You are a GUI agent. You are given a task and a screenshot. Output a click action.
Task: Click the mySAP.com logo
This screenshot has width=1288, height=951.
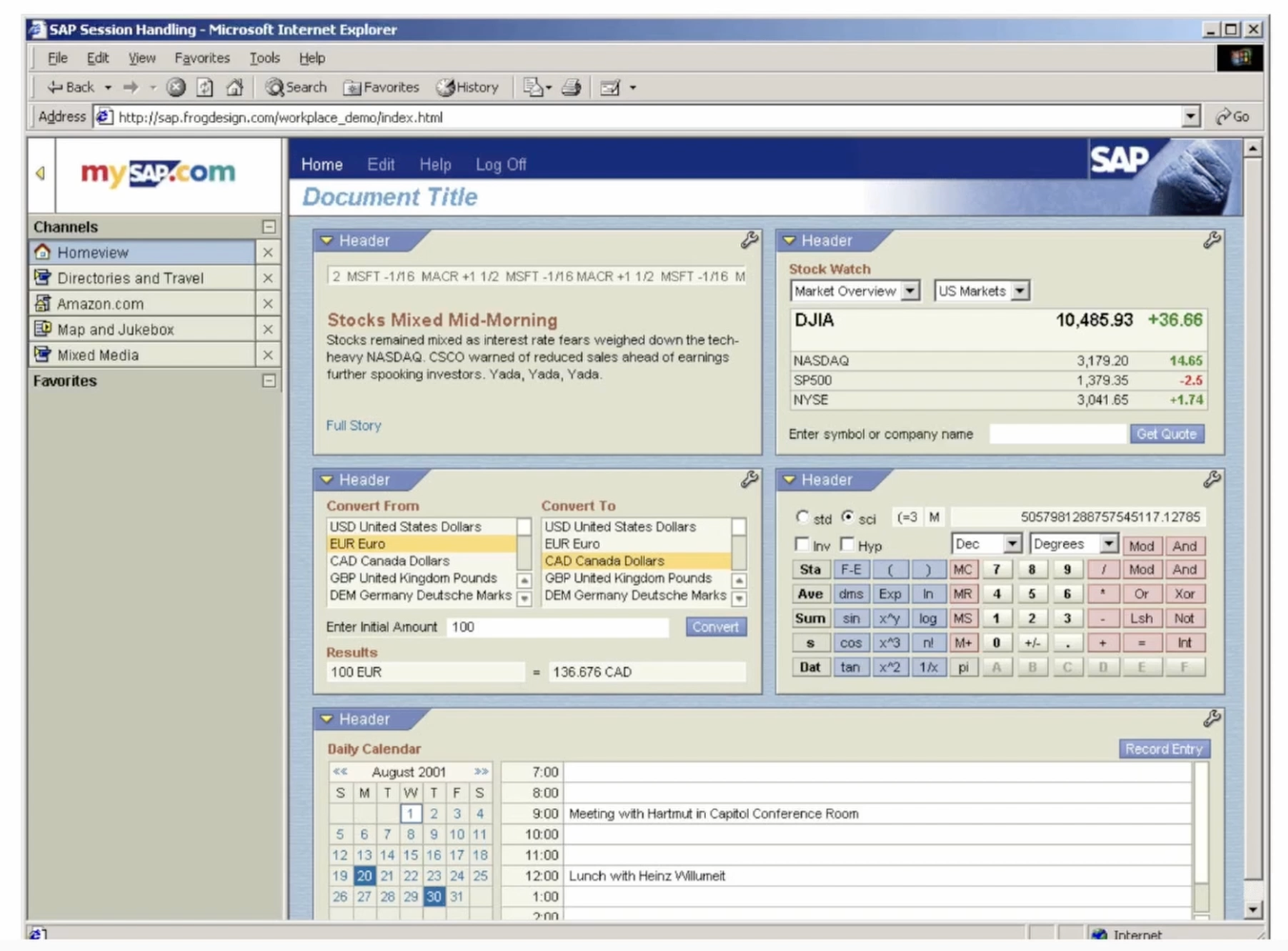pos(158,173)
